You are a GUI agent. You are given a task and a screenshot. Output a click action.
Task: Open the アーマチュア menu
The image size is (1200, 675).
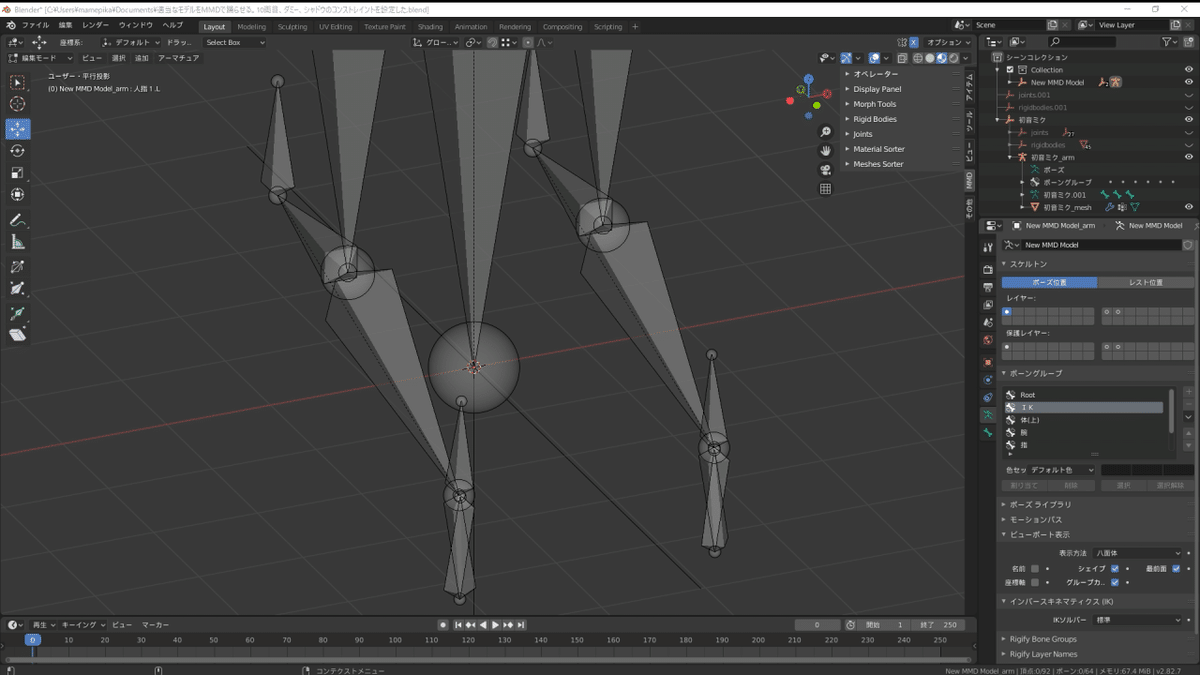tap(178, 58)
